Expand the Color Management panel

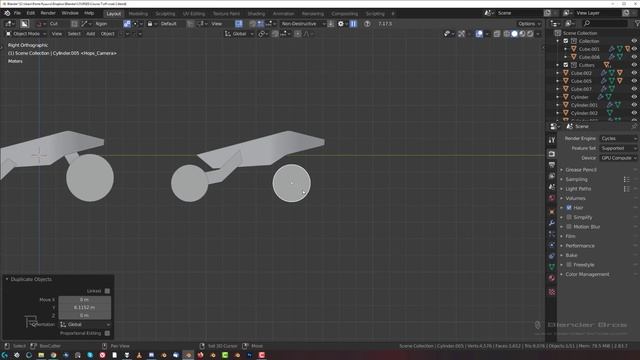(587, 274)
